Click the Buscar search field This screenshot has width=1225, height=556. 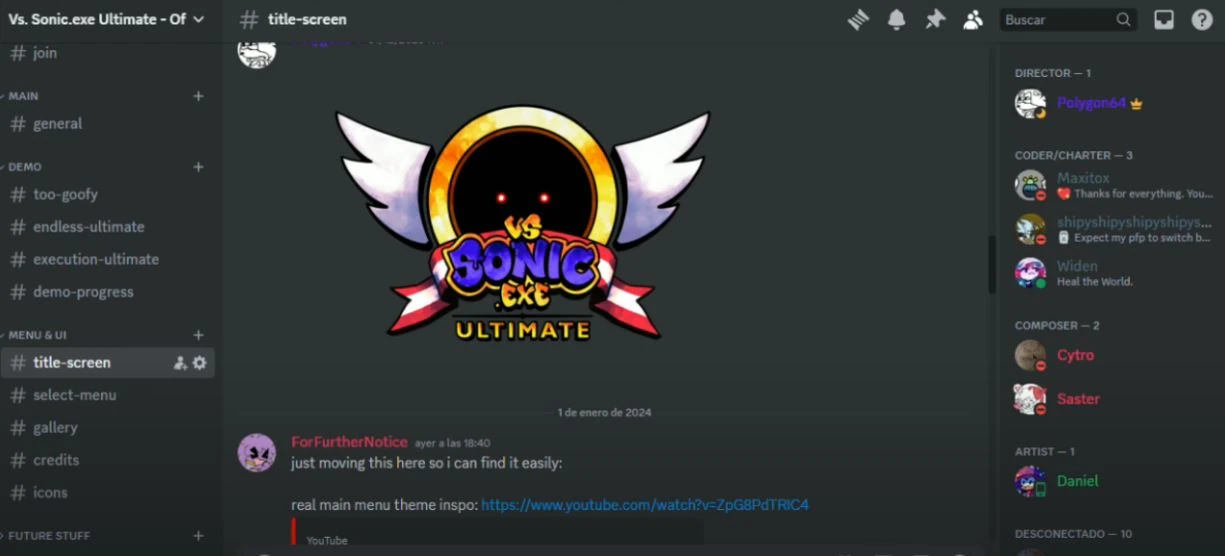click(1068, 19)
